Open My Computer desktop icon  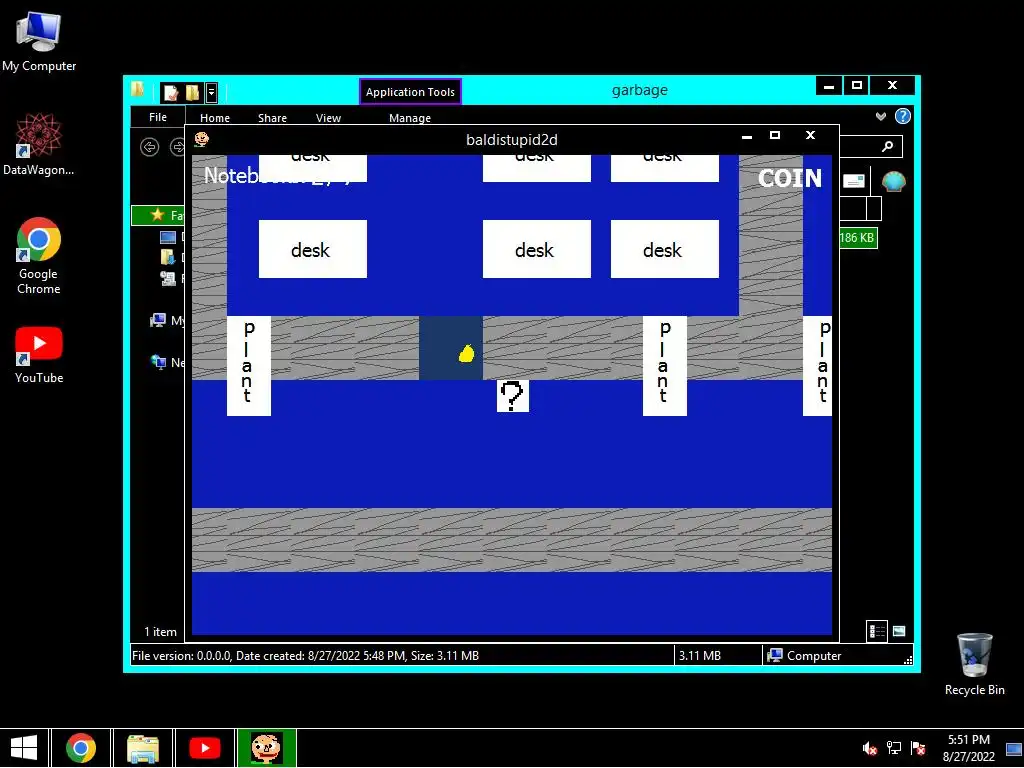point(39,42)
